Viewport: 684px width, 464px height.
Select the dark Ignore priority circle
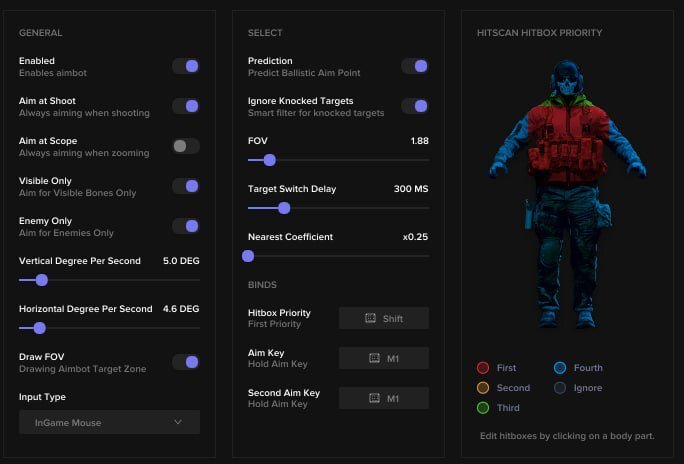(x=560, y=388)
